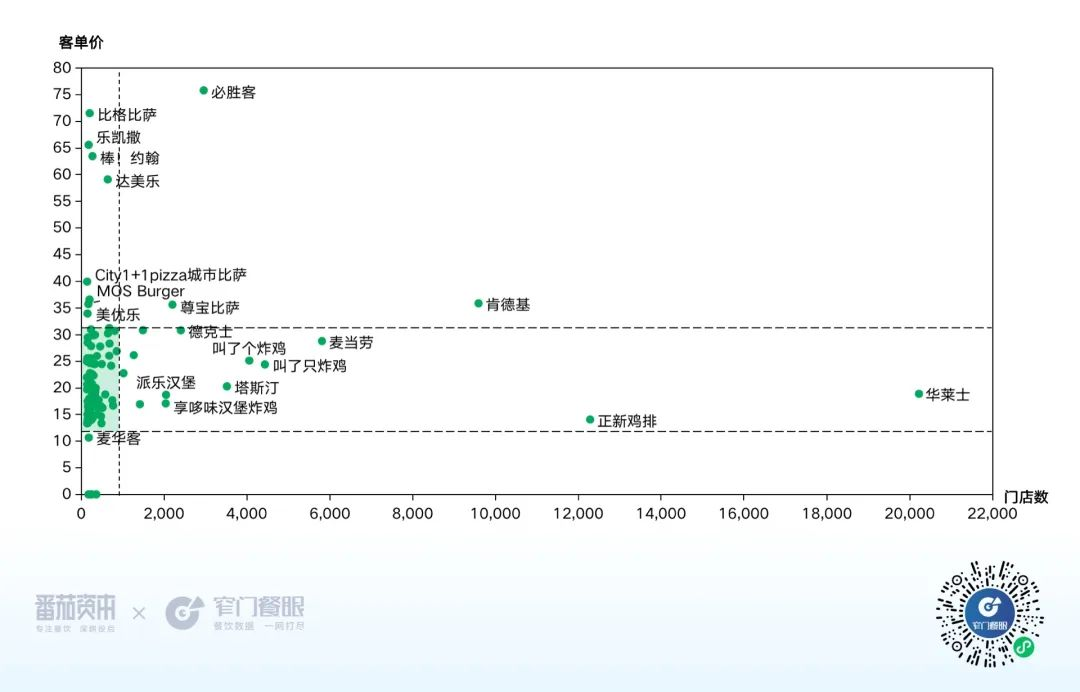The width and height of the screenshot is (1080, 692).
Task: Click the 叫了只炸鸡 data point
Action: (264, 364)
